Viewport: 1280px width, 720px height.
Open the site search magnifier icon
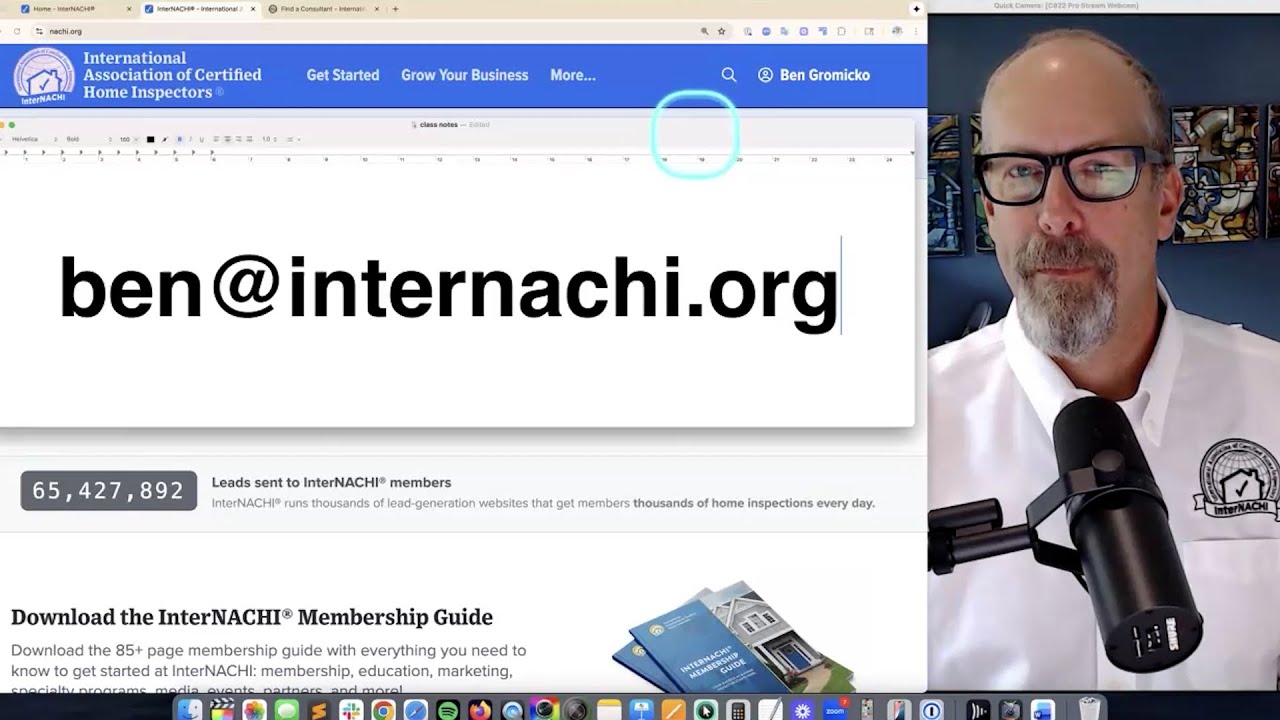(x=729, y=75)
